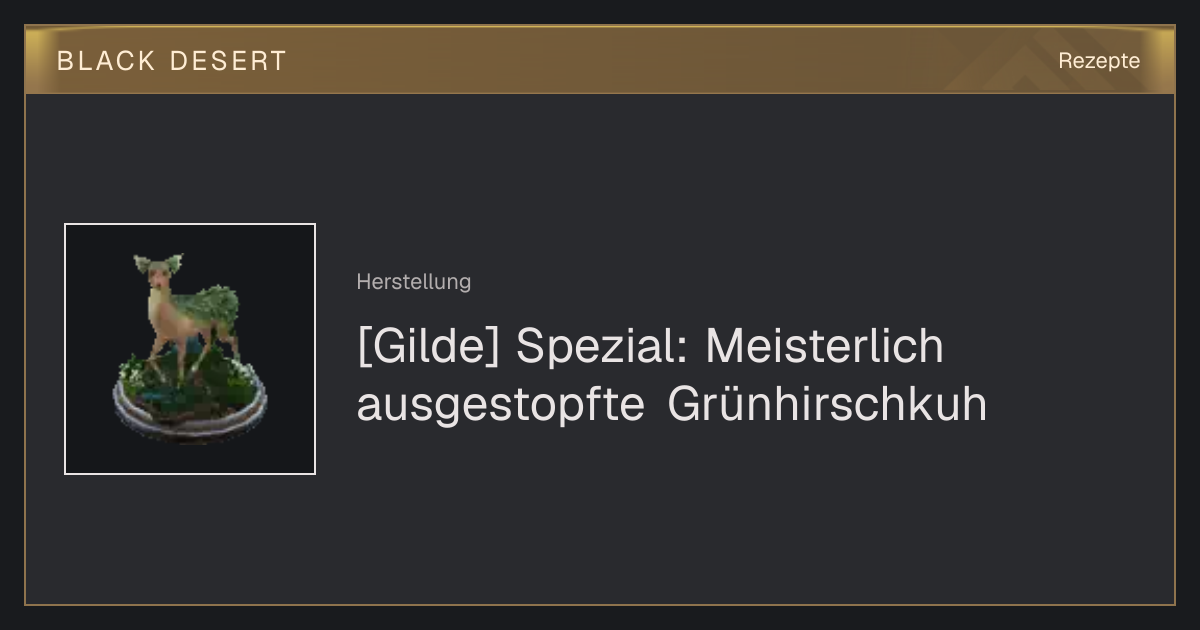The width and height of the screenshot is (1200, 630).
Task: Click the round stone base of the trophy
Action: 190,410
